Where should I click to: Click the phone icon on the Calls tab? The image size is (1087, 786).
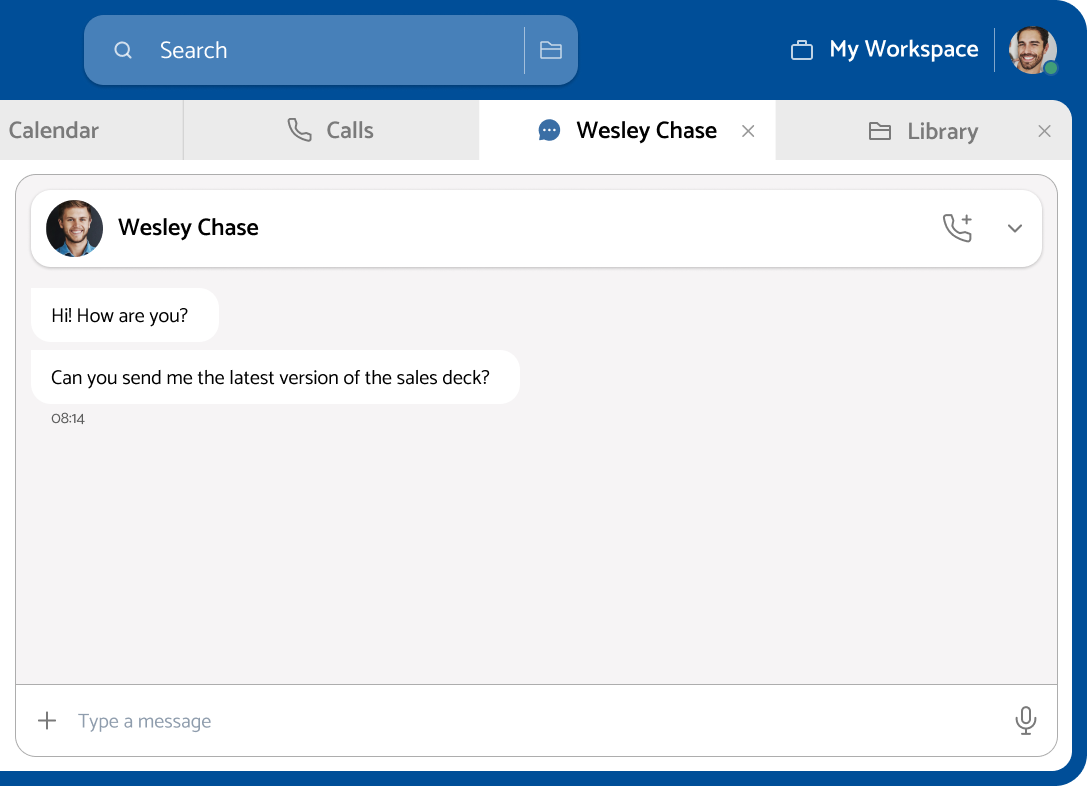pyautogui.click(x=299, y=131)
